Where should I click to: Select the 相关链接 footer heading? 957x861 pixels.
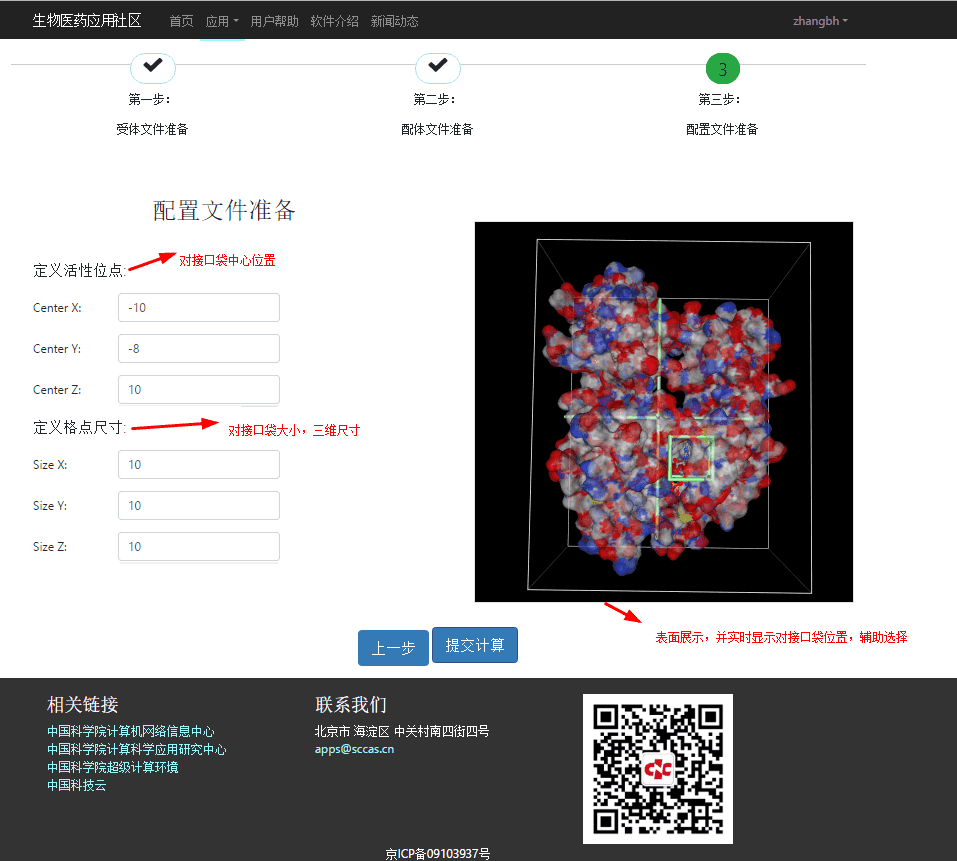tap(82, 705)
